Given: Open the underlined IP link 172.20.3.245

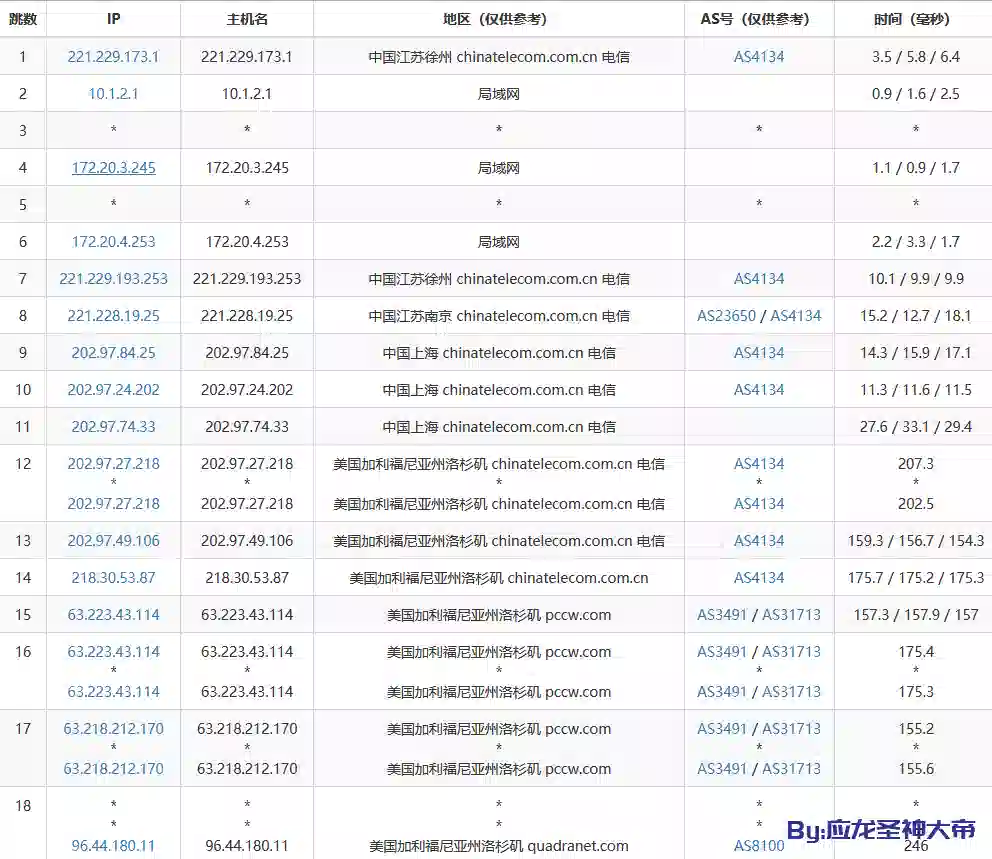Looking at the screenshot, I should (113, 168).
